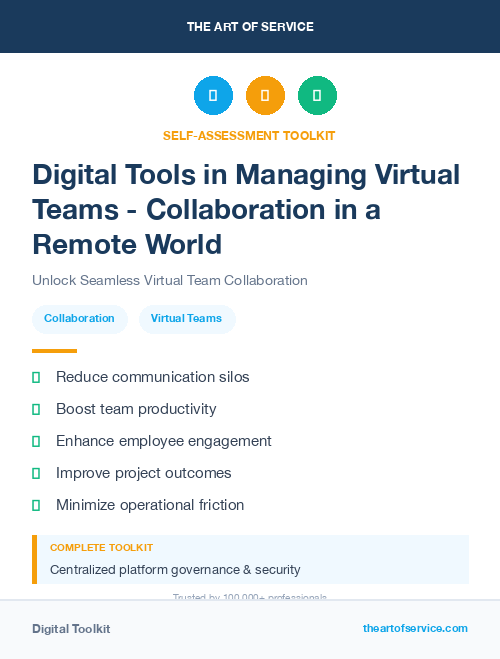Click the green circle icon
This screenshot has height=659, width=500.
(x=317, y=95)
